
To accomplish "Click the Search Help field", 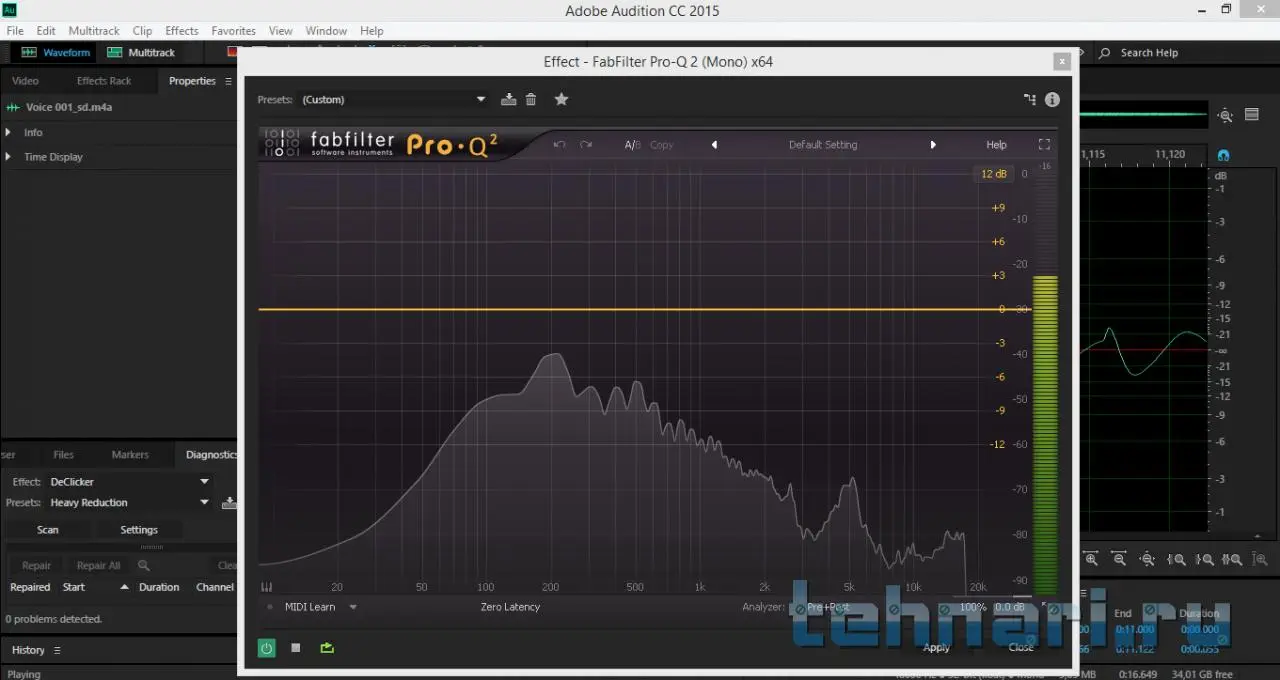I will coord(1149,53).
